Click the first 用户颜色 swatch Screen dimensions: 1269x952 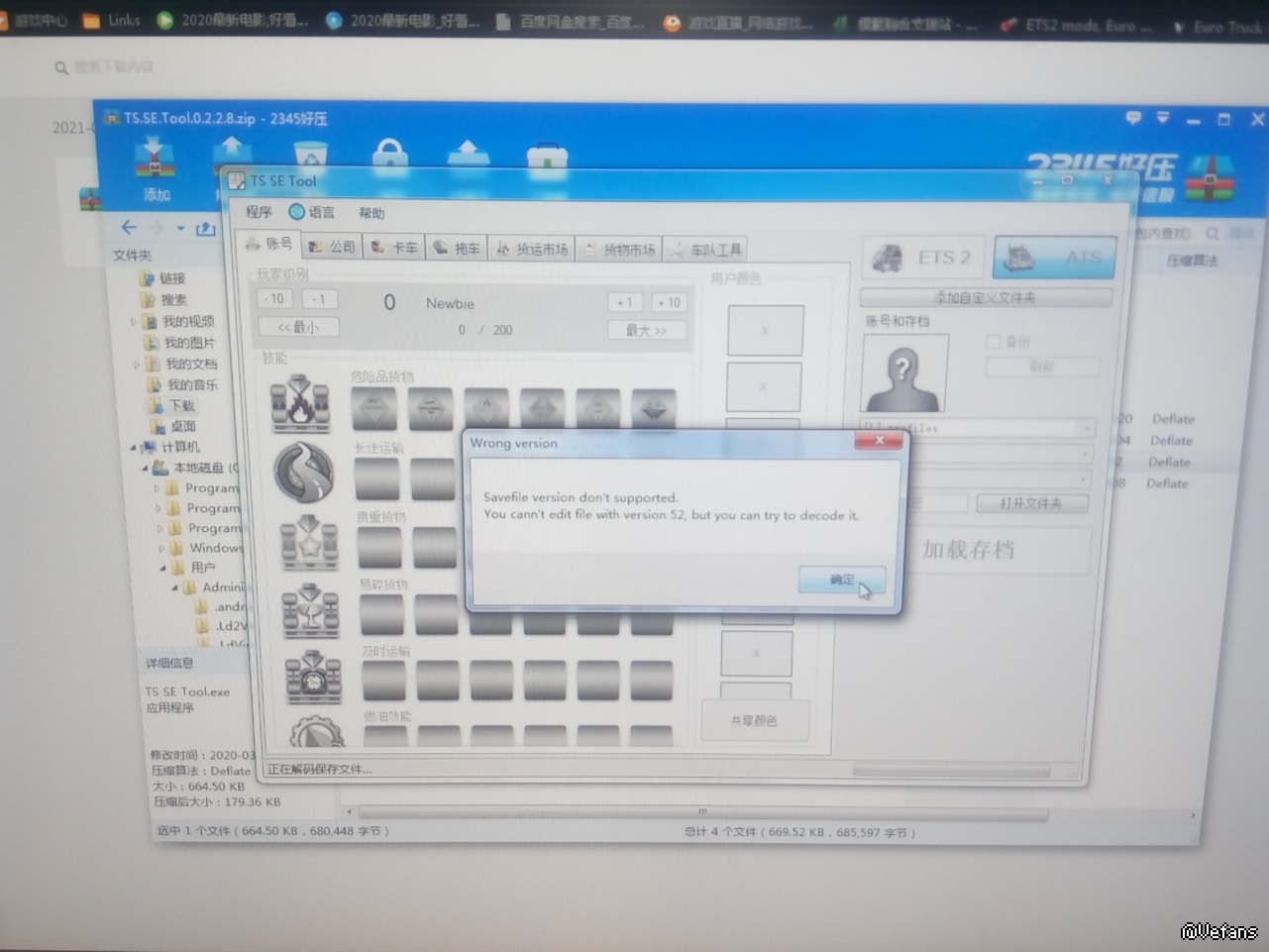765,330
